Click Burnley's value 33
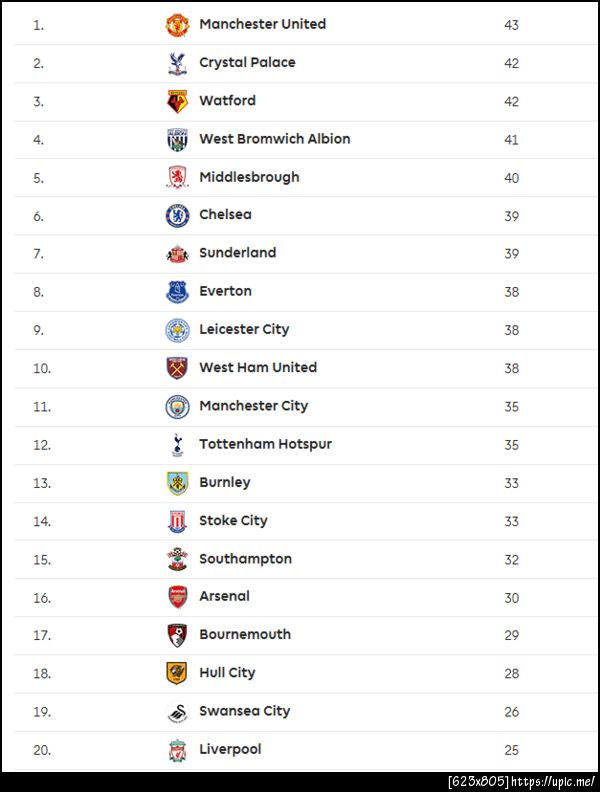Screen dimensions: 600x792 click(x=511, y=483)
